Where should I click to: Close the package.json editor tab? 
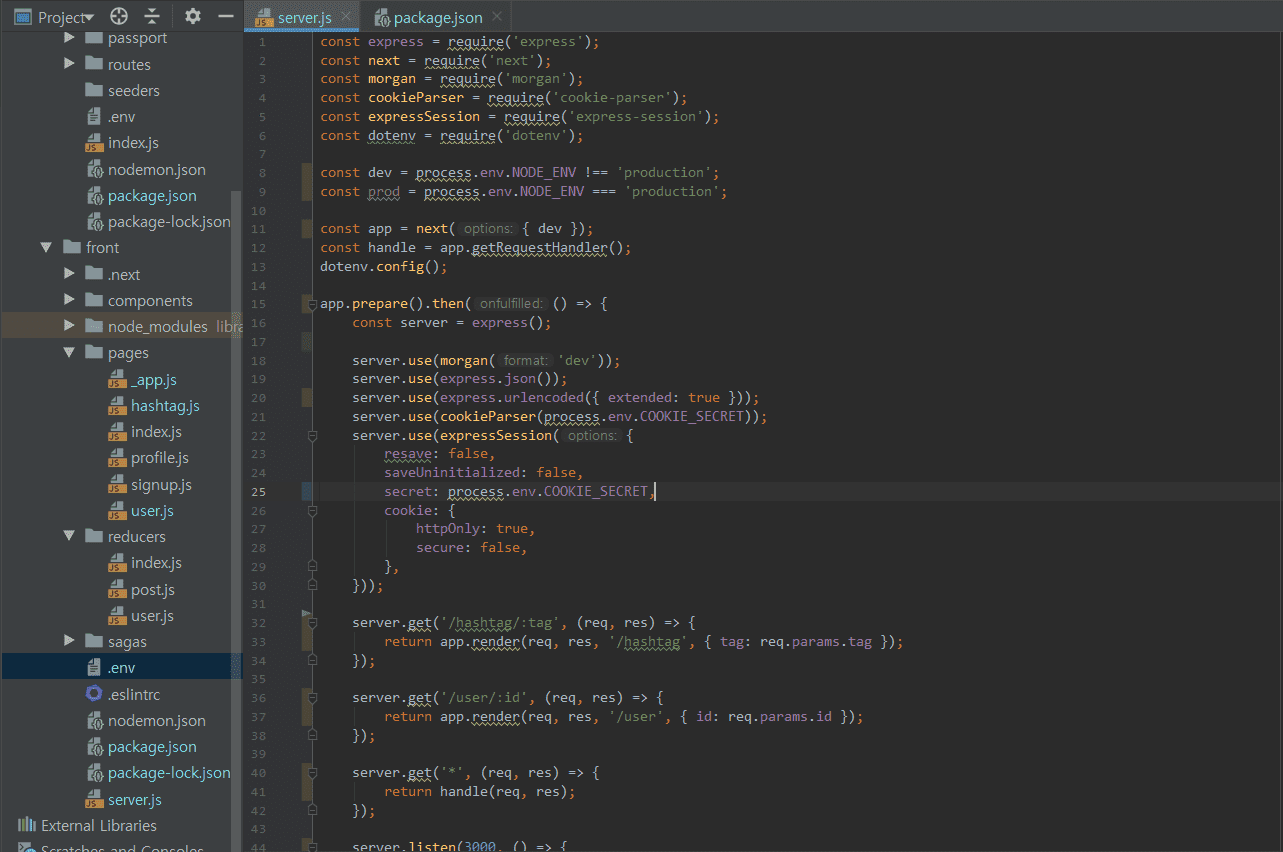[498, 17]
